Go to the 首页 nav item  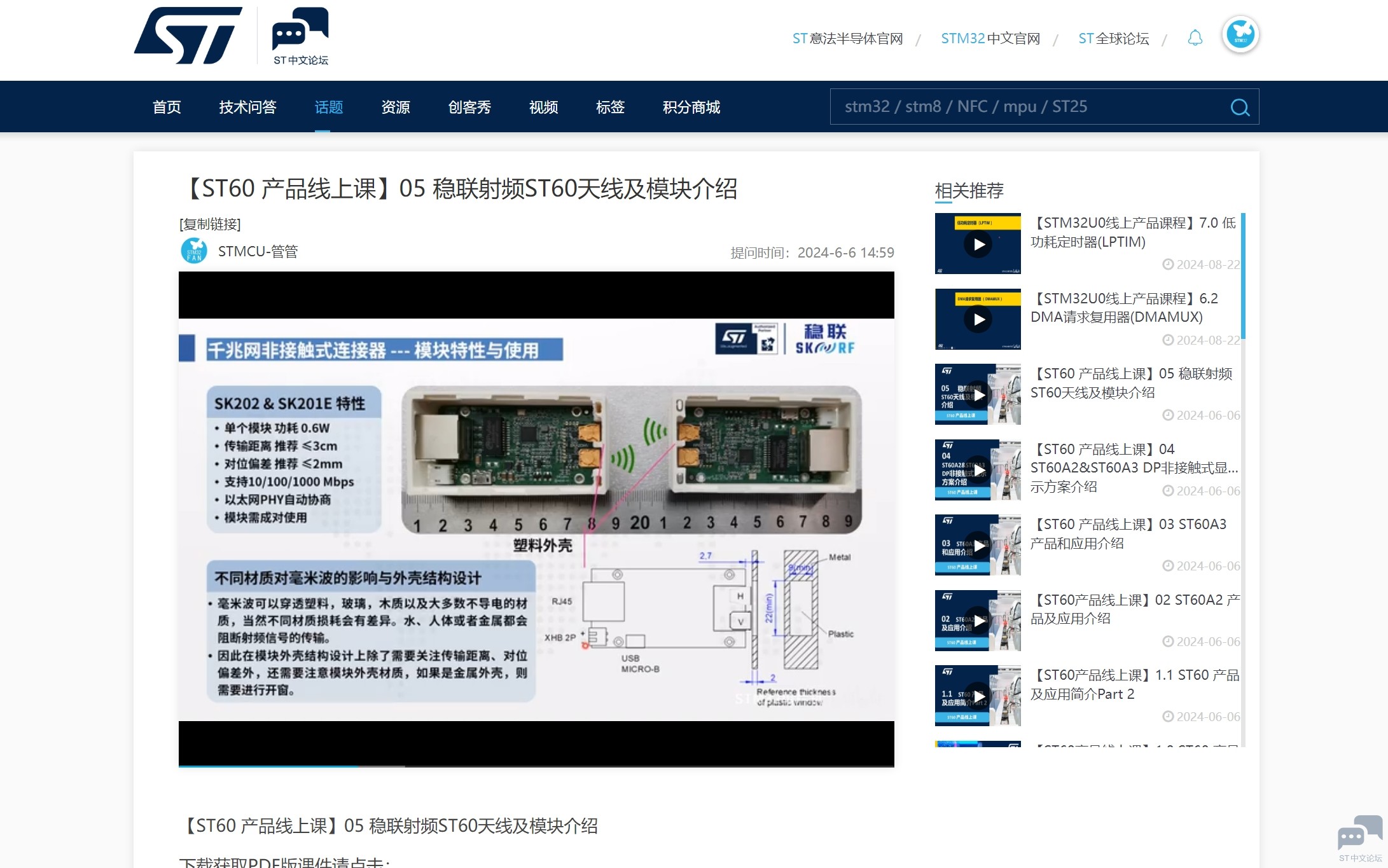167,107
